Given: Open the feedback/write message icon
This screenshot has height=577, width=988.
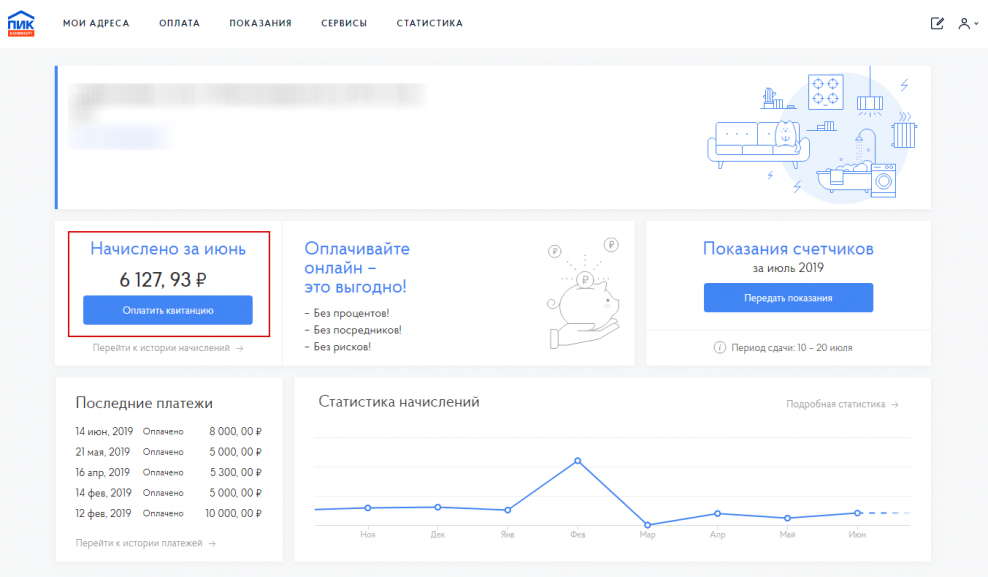Looking at the screenshot, I should coord(937,21).
